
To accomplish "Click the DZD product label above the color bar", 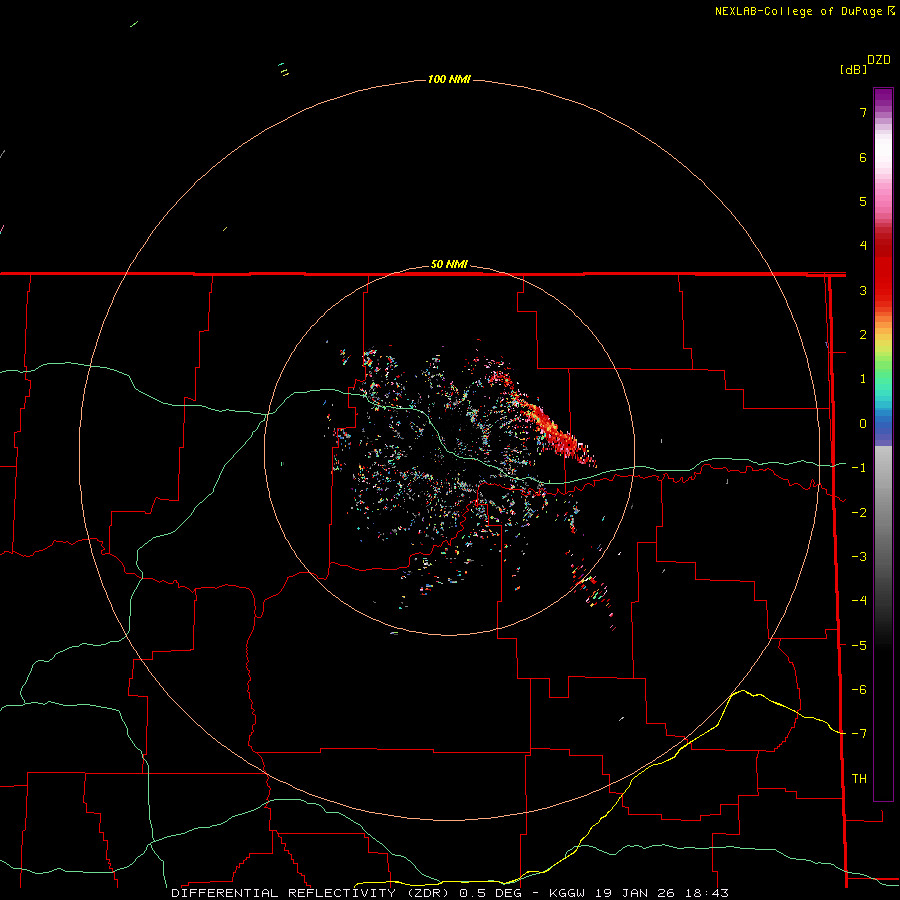I will (879, 60).
